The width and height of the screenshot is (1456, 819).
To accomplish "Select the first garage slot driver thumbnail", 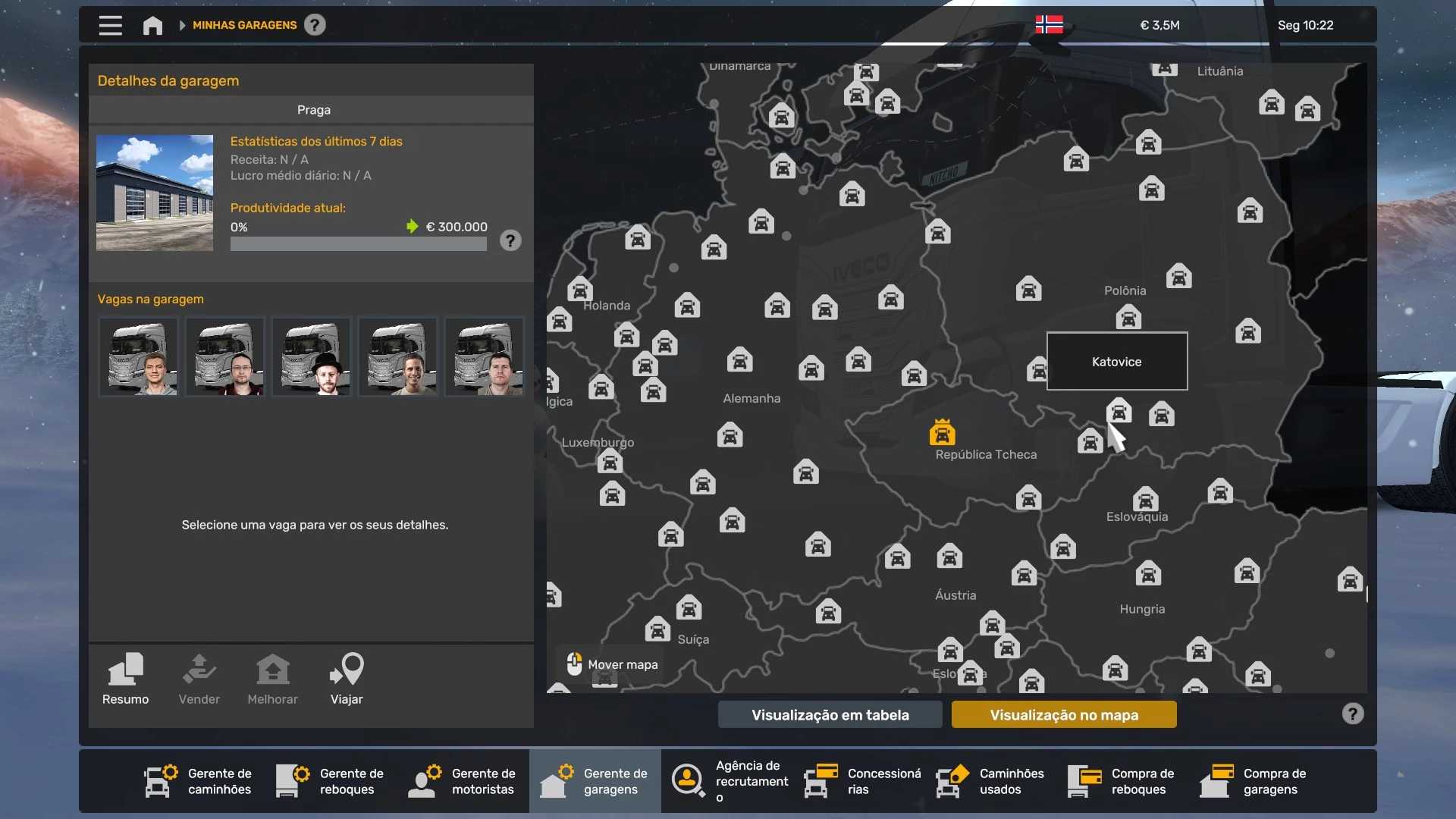I will coord(139,356).
